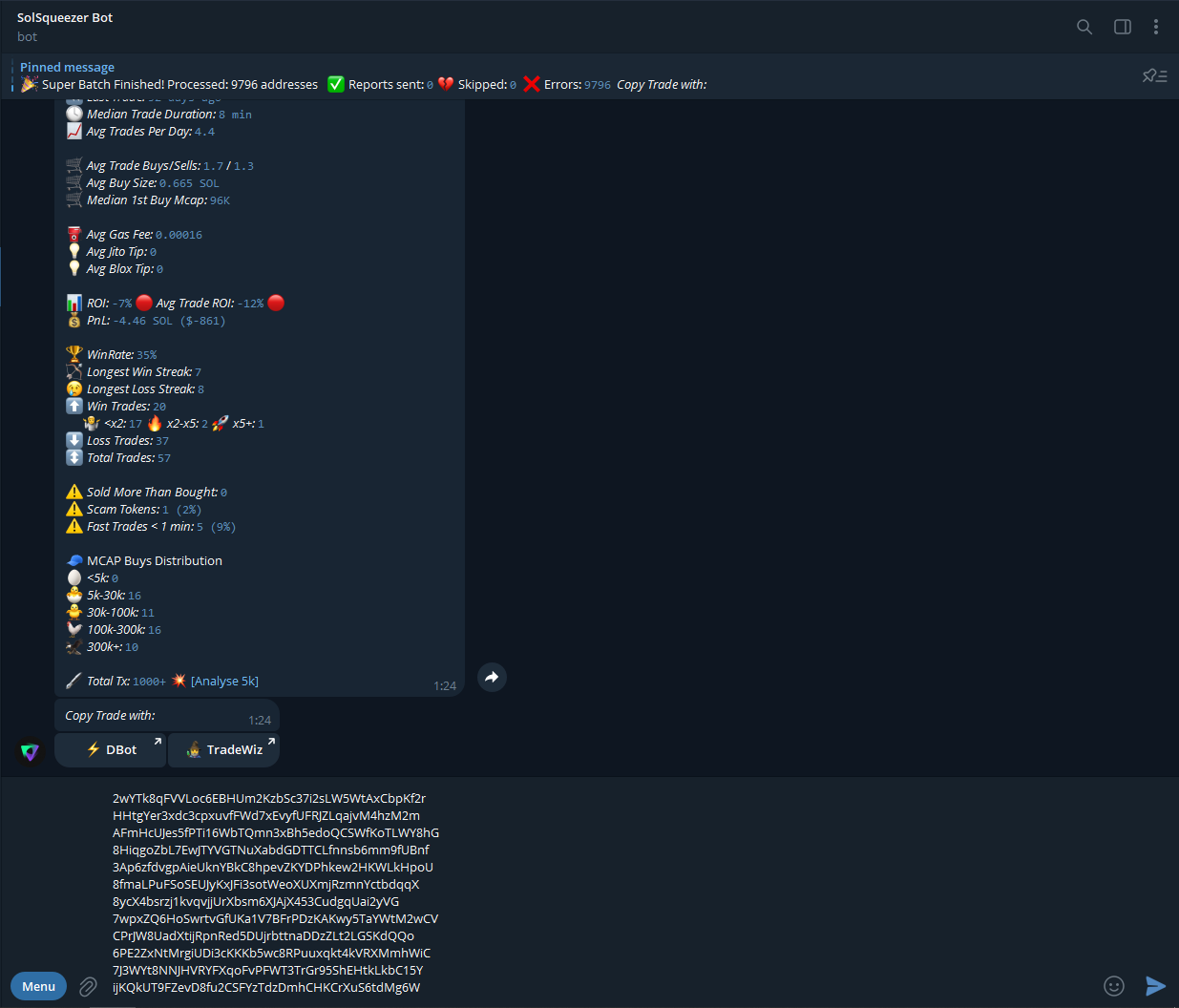Click the '100k-300k' 16 row
This screenshot has width=1179, height=1008.
pyautogui.click(x=114, y=630)
